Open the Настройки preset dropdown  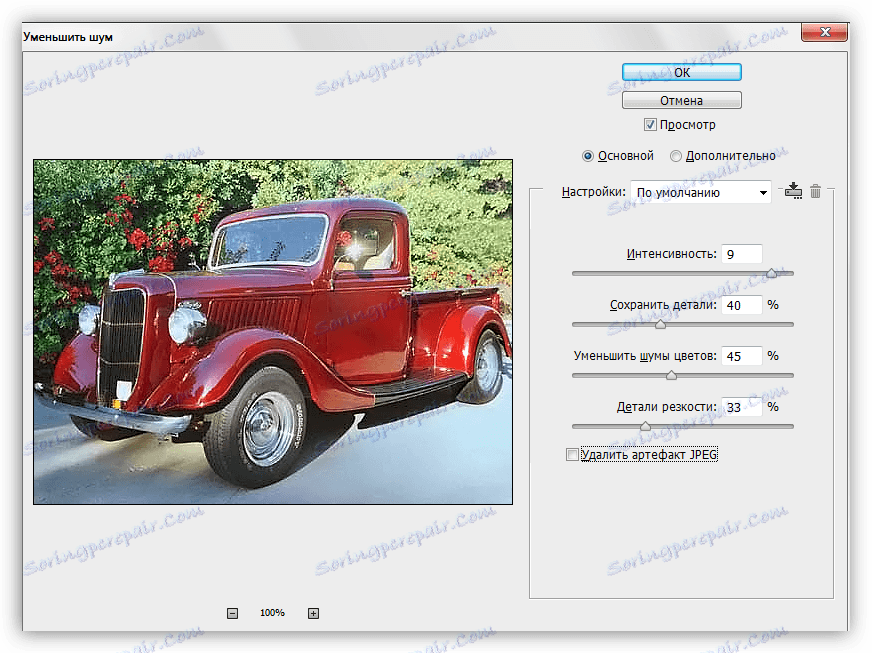coord(701,192)
